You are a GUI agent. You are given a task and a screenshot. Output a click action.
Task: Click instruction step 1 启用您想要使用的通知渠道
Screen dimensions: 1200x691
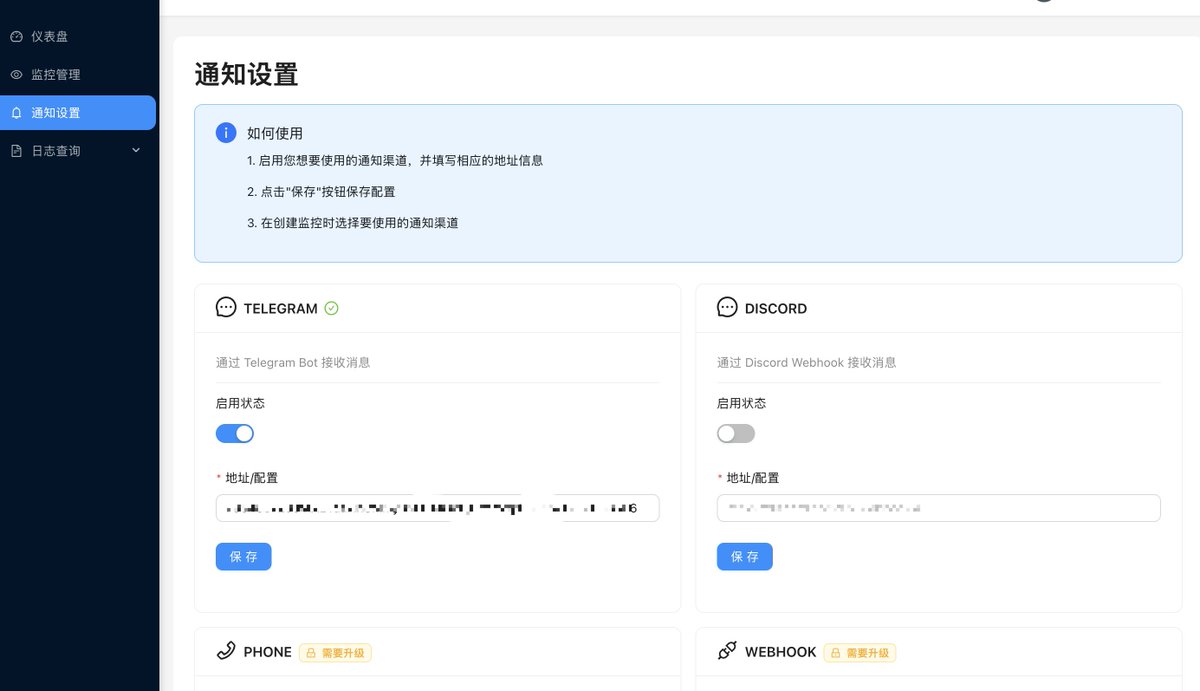click(395, 160)
